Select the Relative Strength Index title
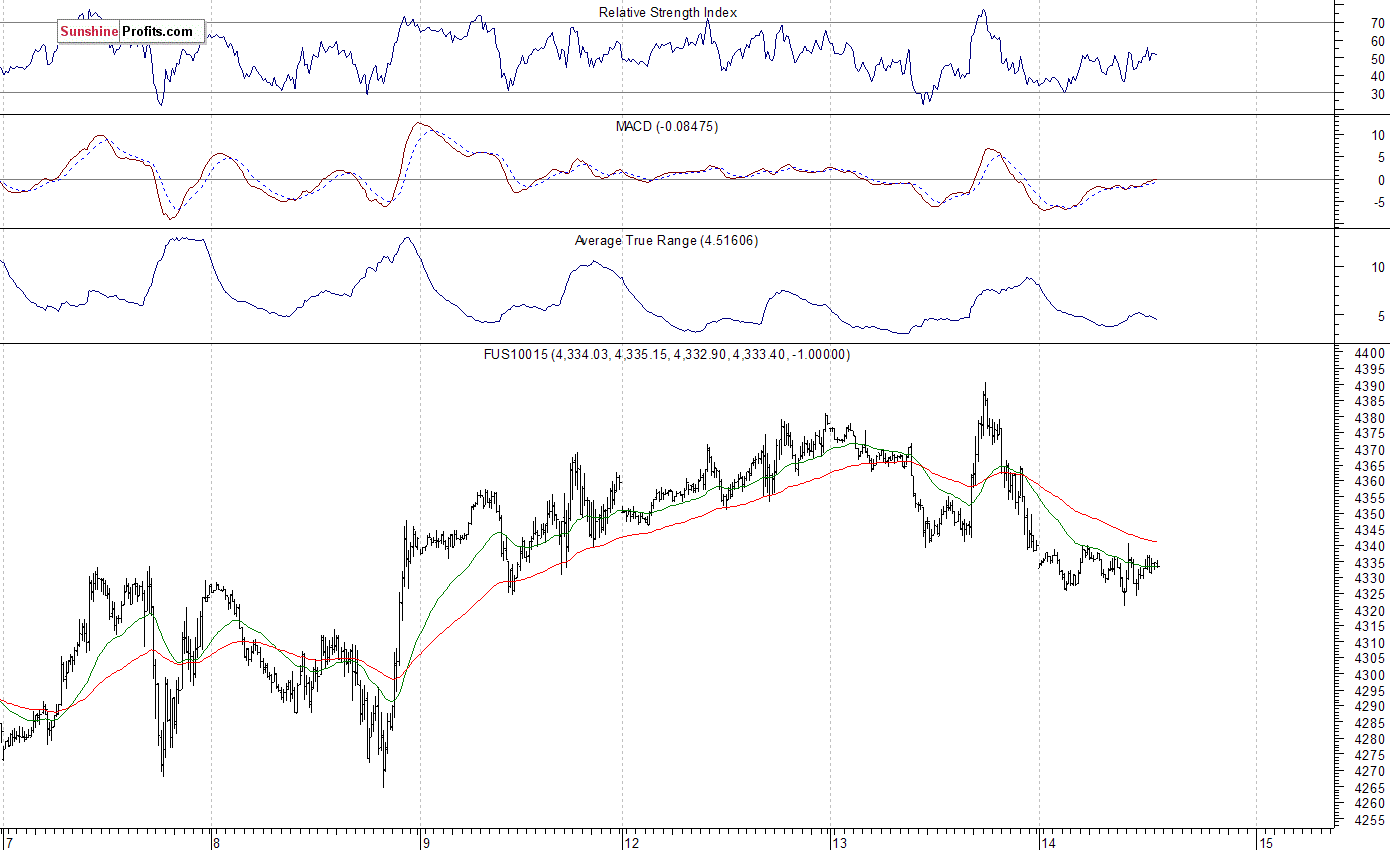The height and width of the screenshot is (850, 1390). pyautogui.click(x=668, y=12)
